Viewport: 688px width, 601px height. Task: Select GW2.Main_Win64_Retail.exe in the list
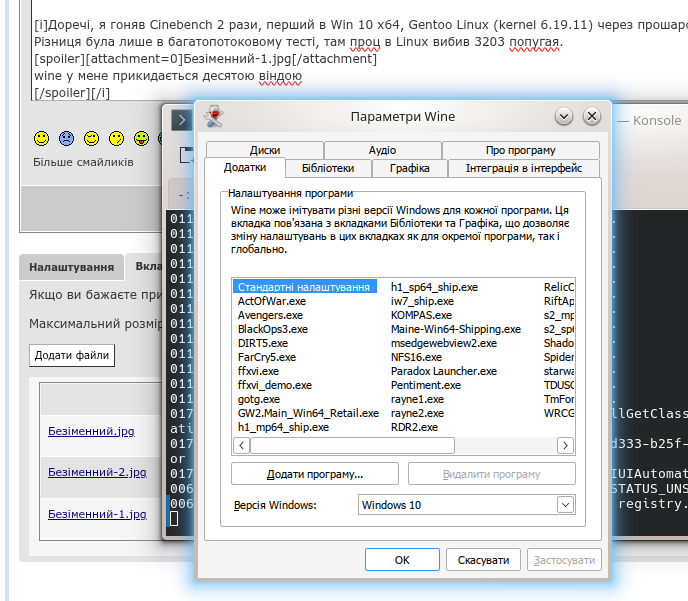308,413
